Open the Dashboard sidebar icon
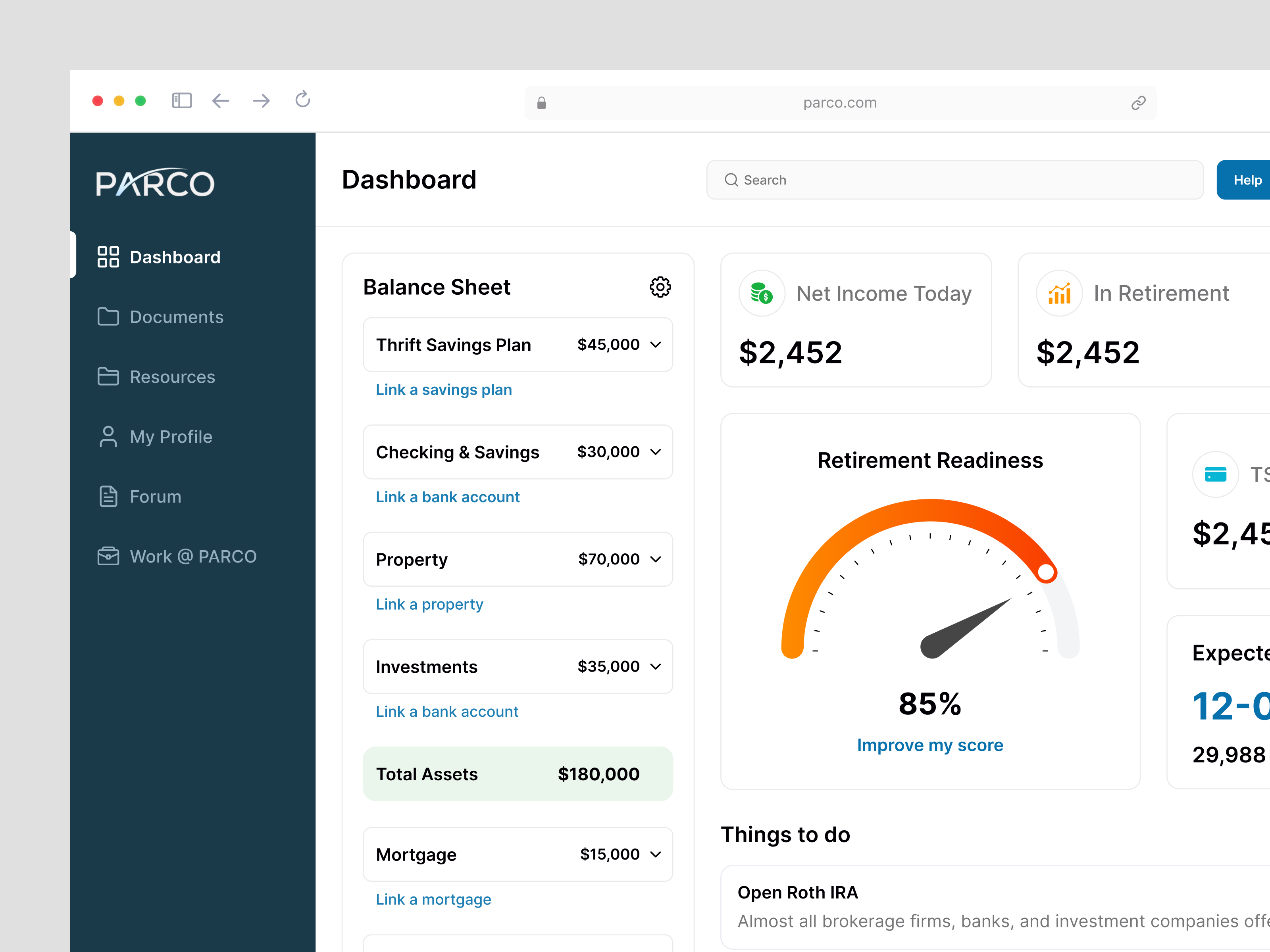The height and width of the screenshot is (952, 1270). pyautogui.click(x=108, y=257)
